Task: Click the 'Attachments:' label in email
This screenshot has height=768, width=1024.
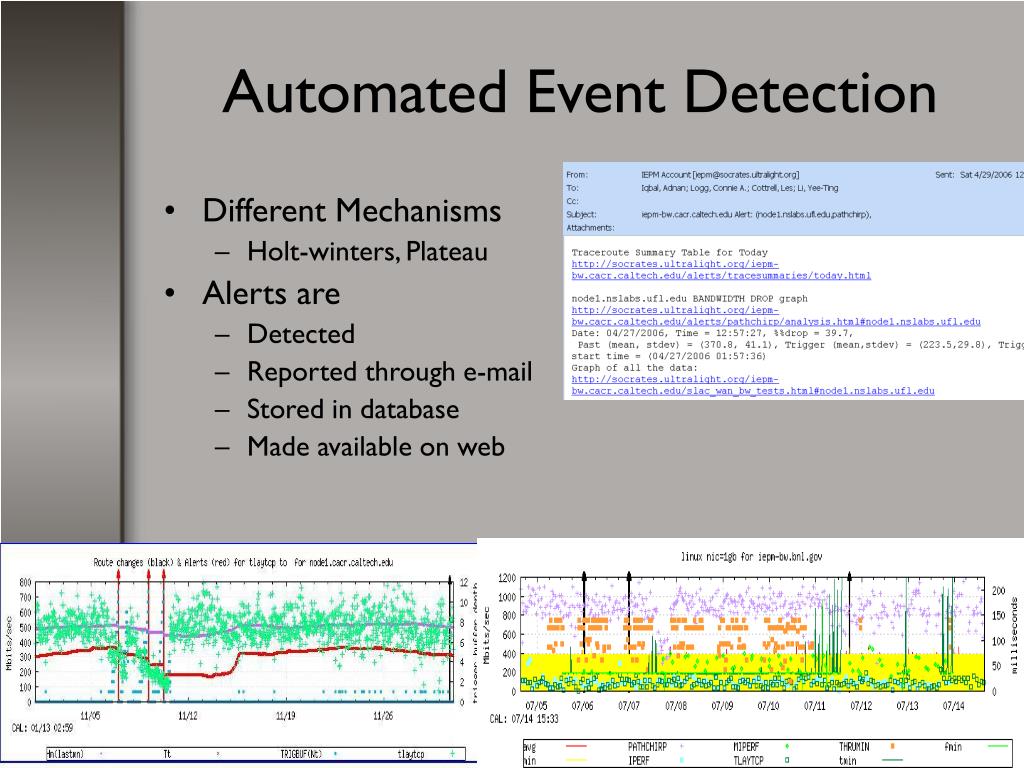Action: 590,228
